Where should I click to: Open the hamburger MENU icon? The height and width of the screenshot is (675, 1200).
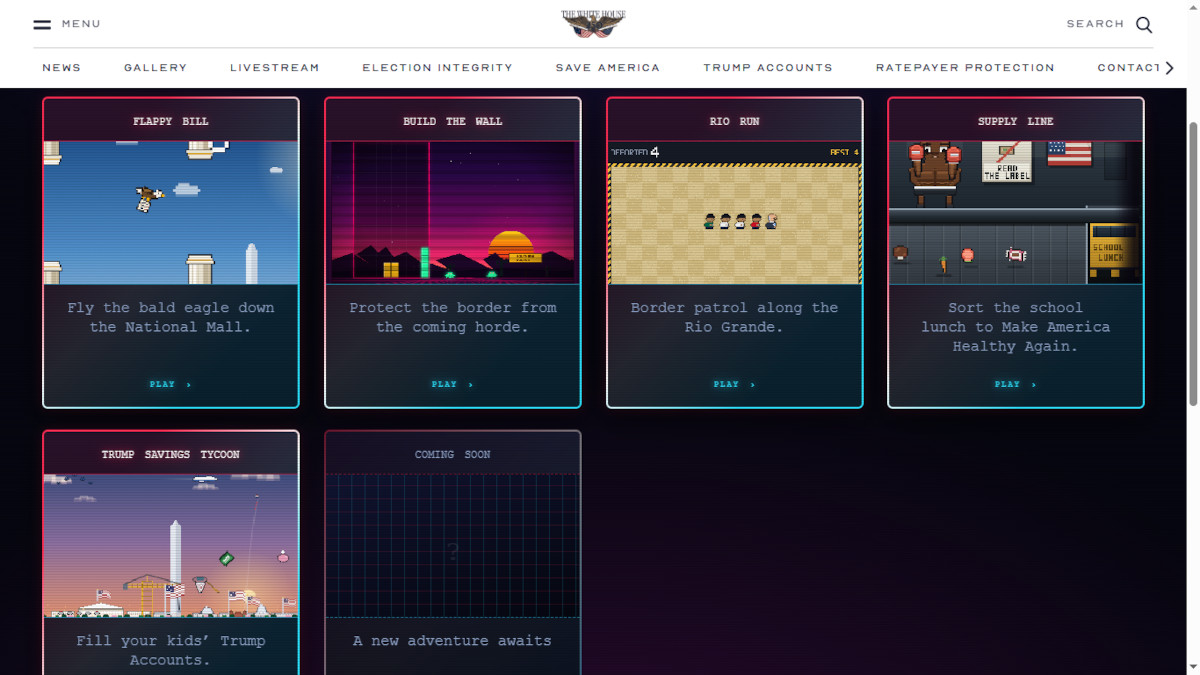pos(42,24)
